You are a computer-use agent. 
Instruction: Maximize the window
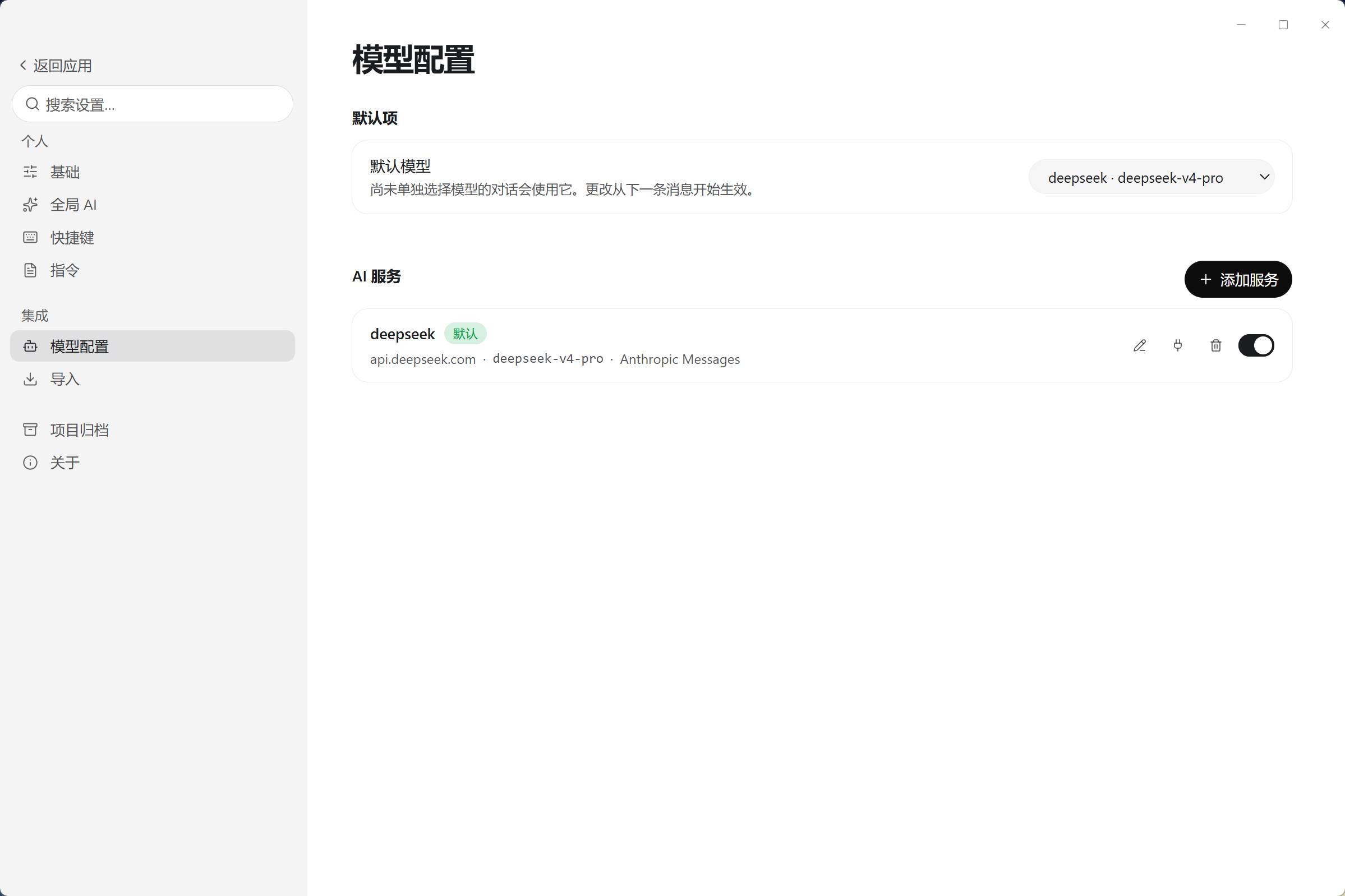[x=1283, y=25]
